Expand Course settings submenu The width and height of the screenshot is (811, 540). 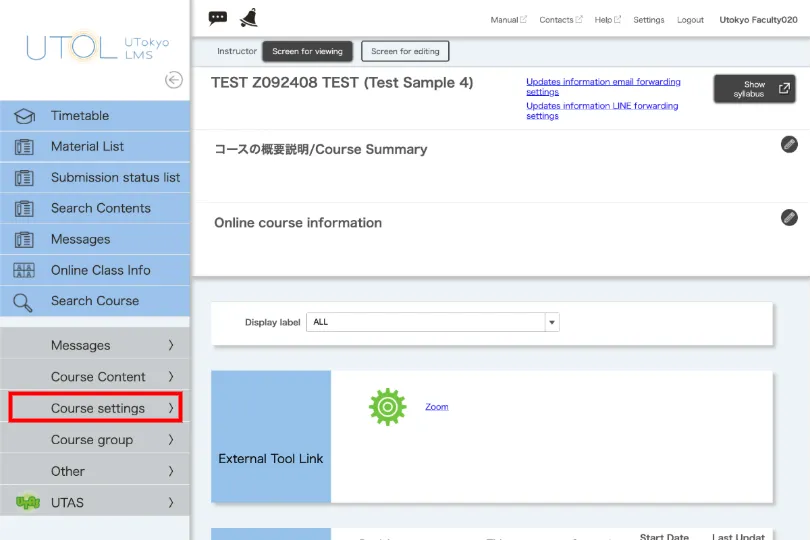point(95,408)
